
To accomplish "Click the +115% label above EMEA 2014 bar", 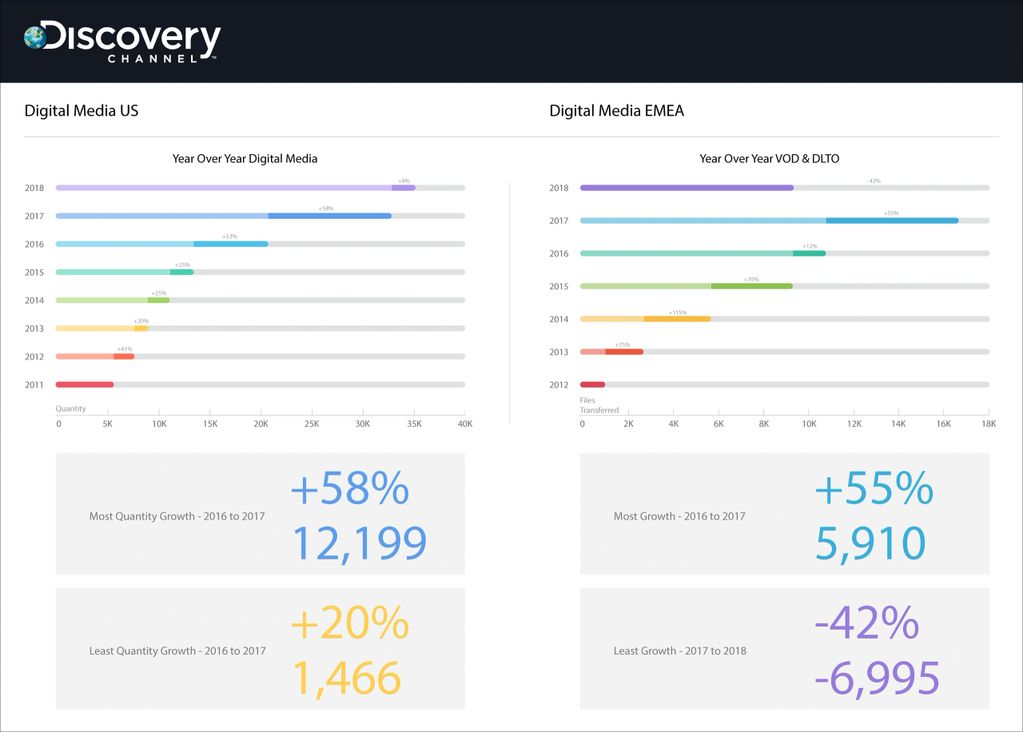I will (x=678, y=313).
